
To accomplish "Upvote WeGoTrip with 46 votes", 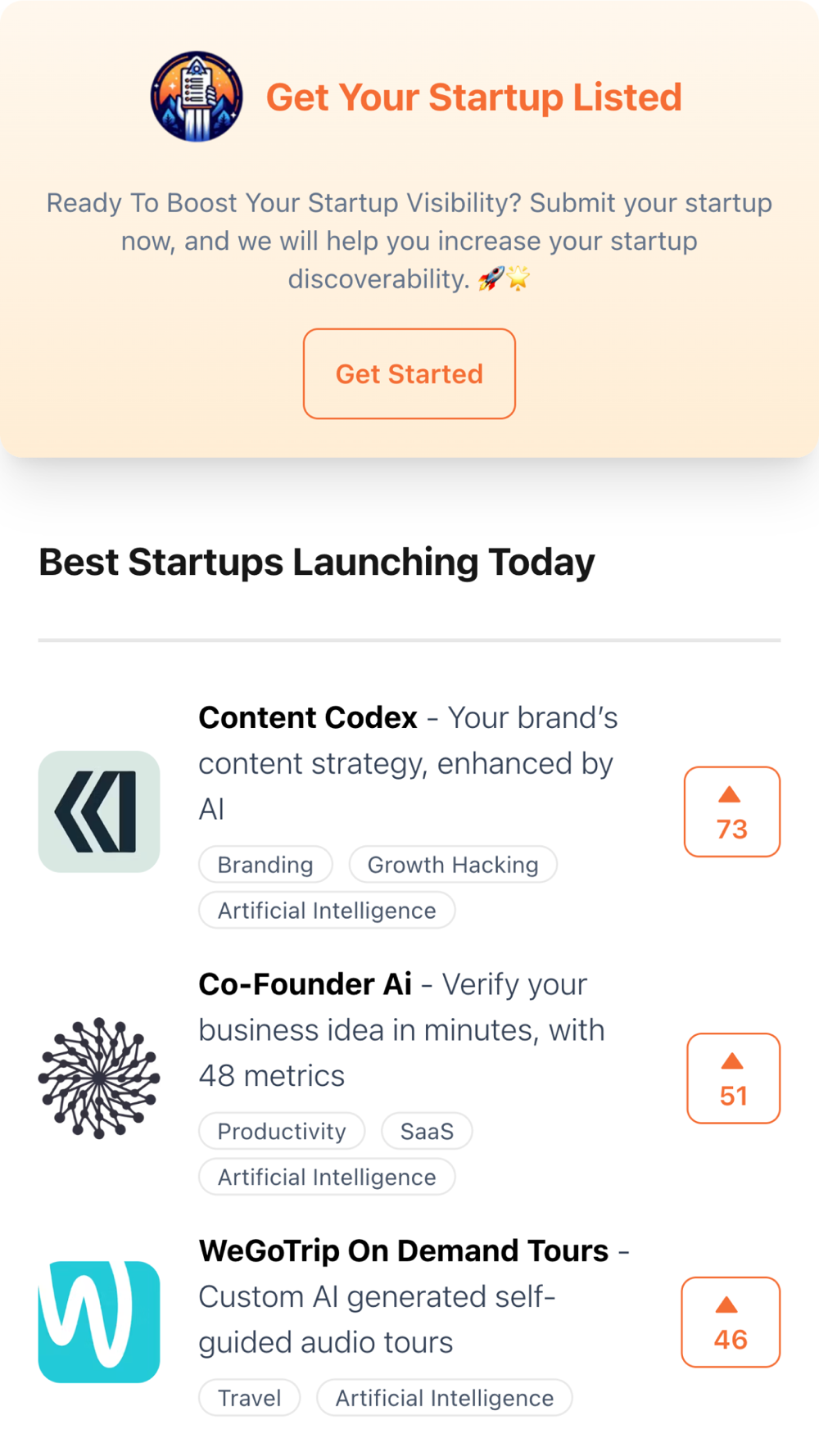I will [x=730, y=1322].
